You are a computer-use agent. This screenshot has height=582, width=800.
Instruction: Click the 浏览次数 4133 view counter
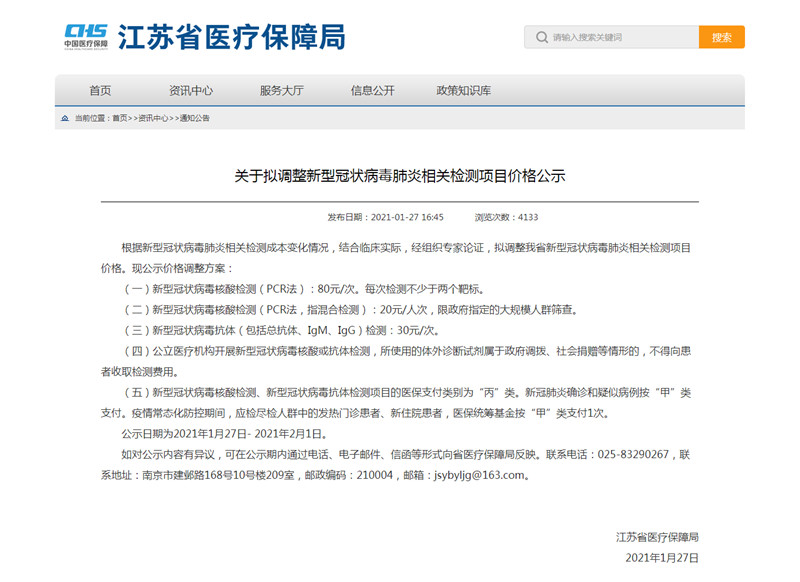[x=506, y=216]
